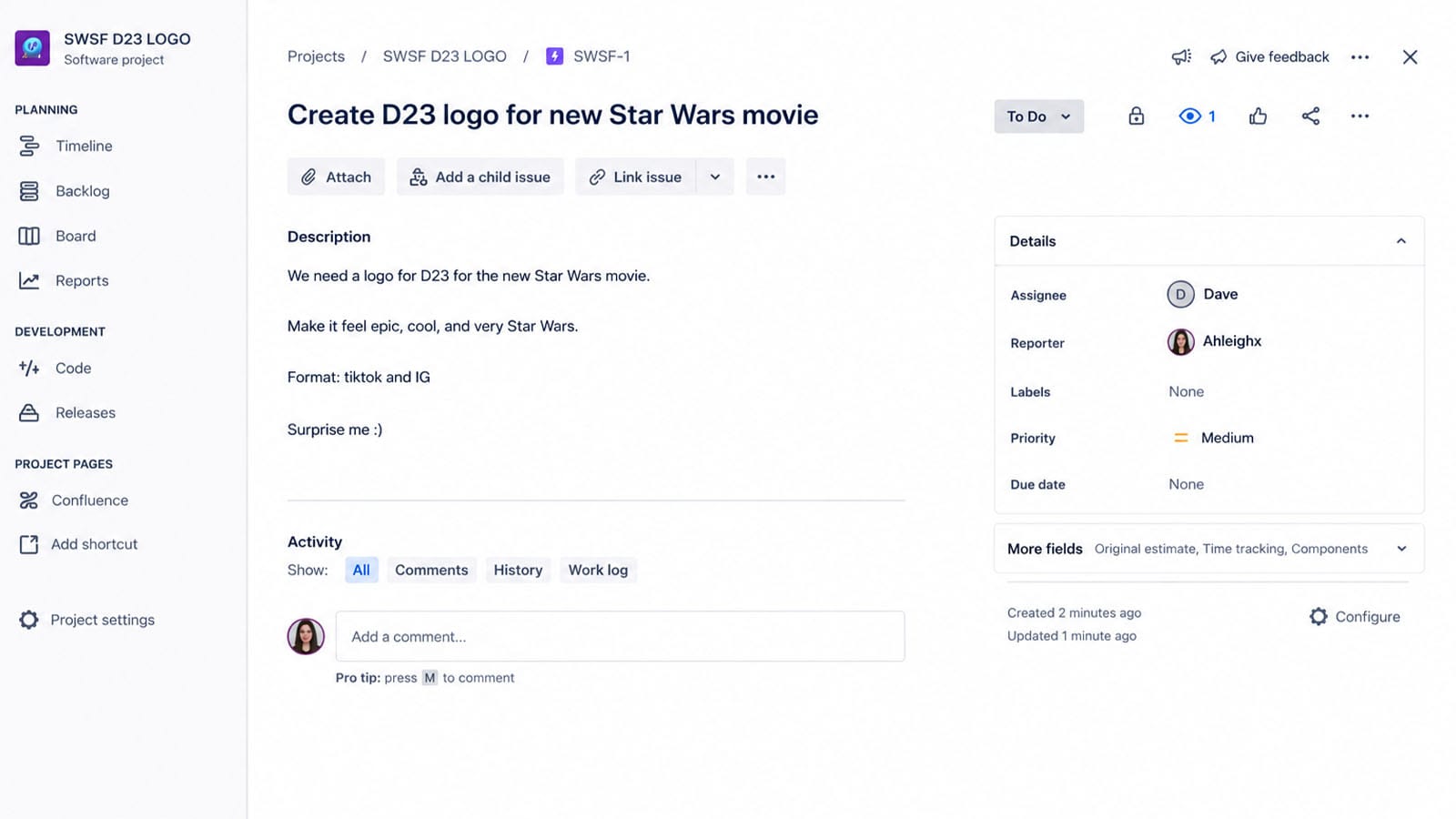Click the megaphone announcement icon
The image size is (1456, 819).
pyautogui.click(x=1181, y=57)
